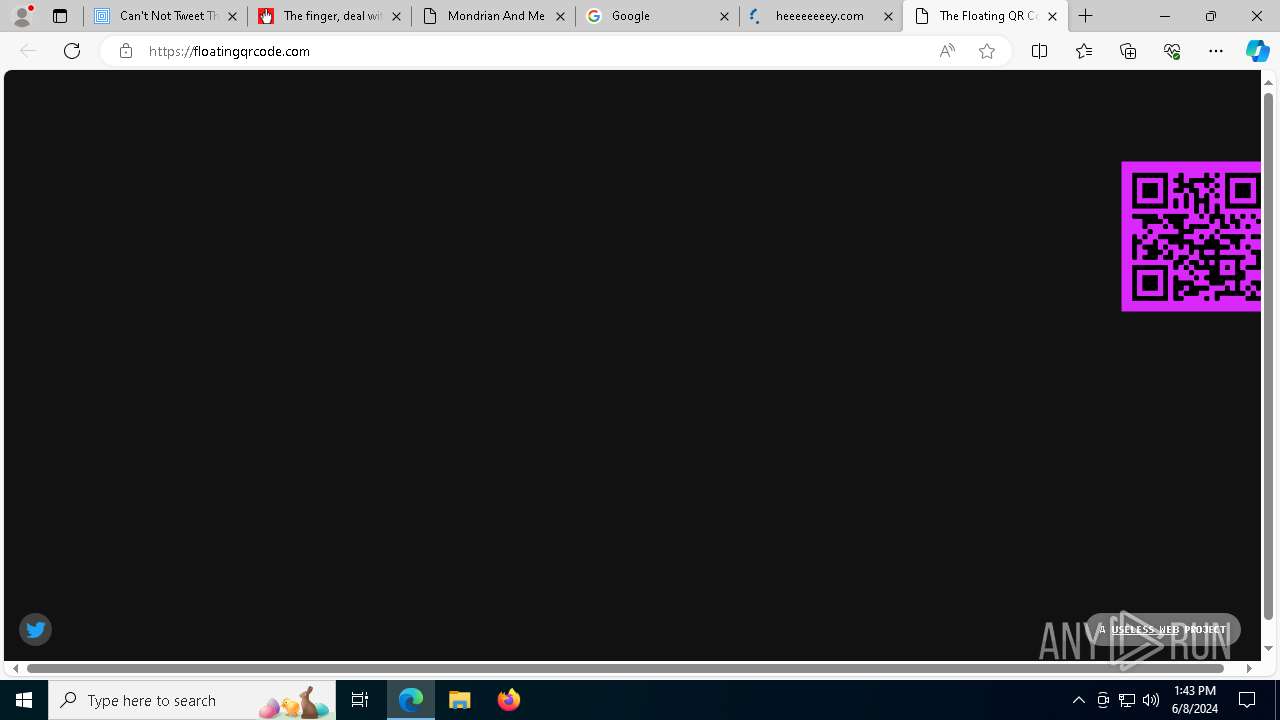Open Browser essentials
The width and height of the screenshot is (1280, 720).
[1172, 51]
